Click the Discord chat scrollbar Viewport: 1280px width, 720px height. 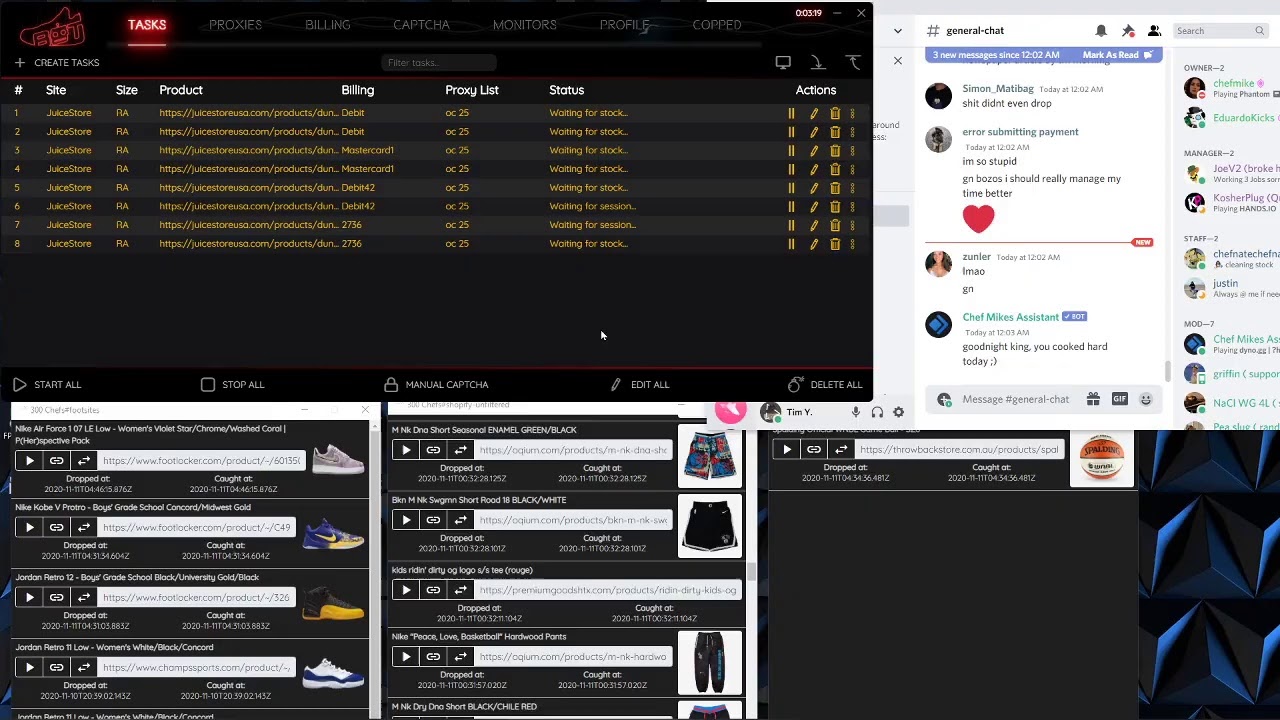point(1167,371)
